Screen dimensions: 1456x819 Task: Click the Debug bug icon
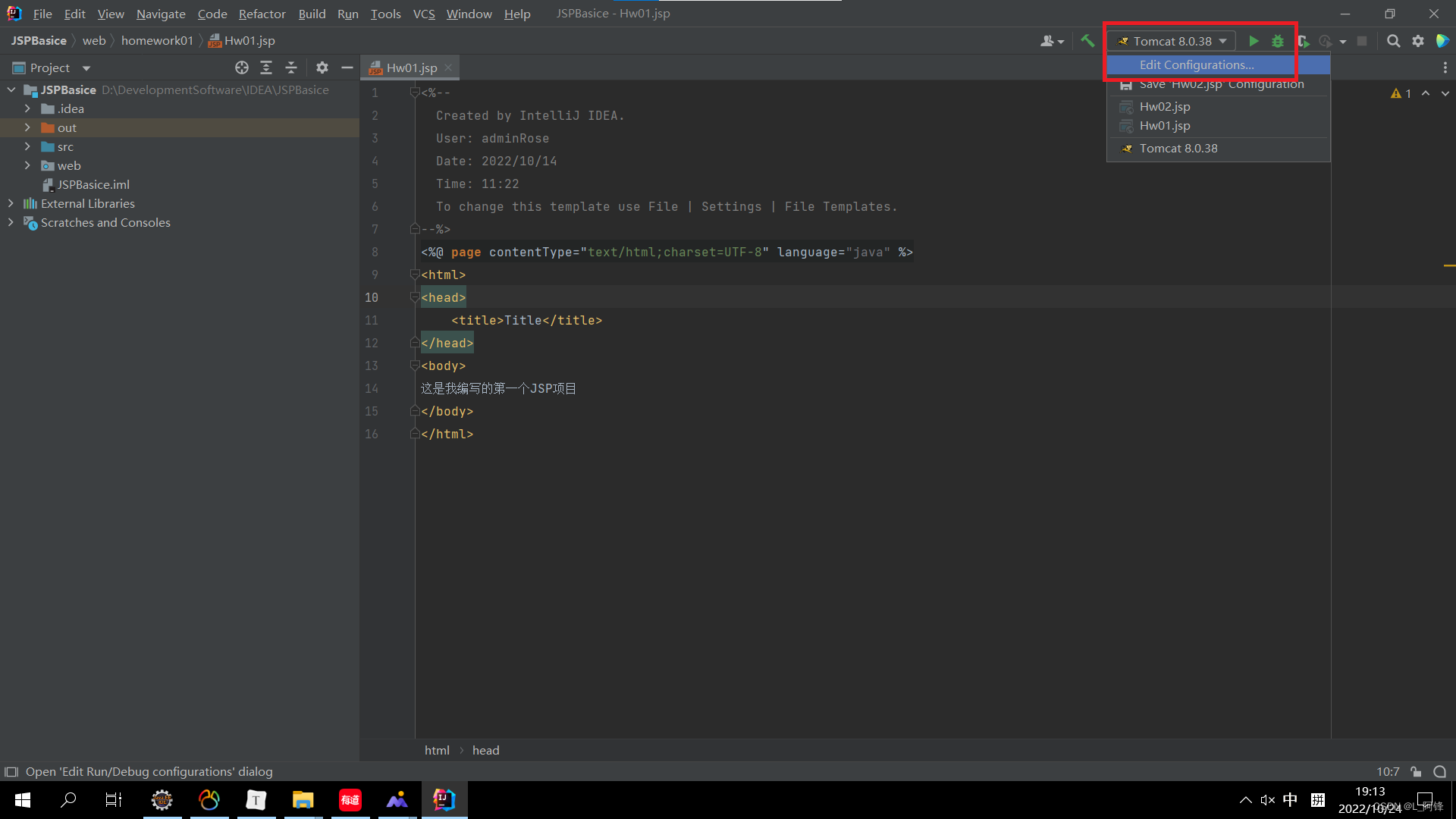click(1278, 41)
